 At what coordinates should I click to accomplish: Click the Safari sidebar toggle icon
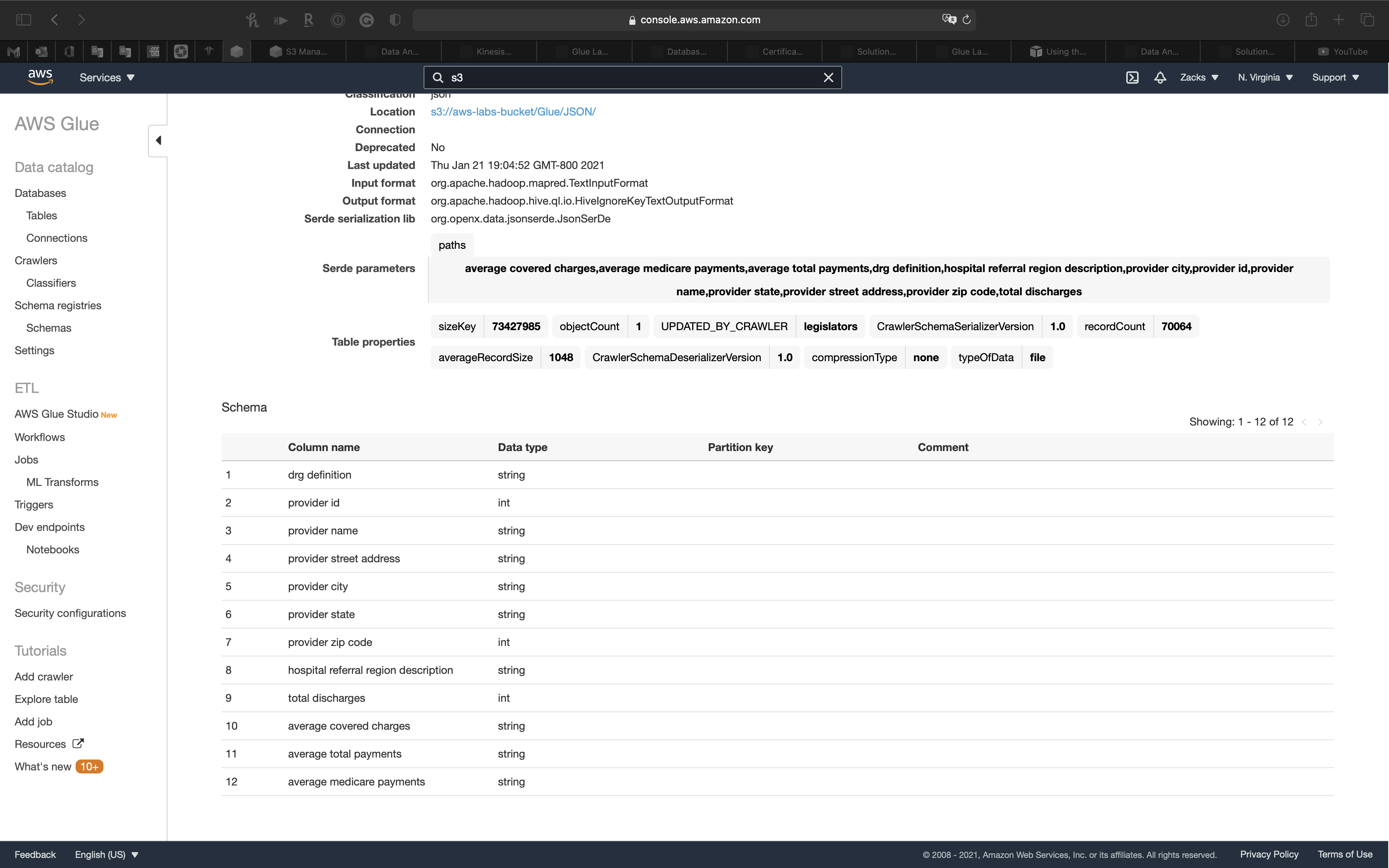[24, 19]
